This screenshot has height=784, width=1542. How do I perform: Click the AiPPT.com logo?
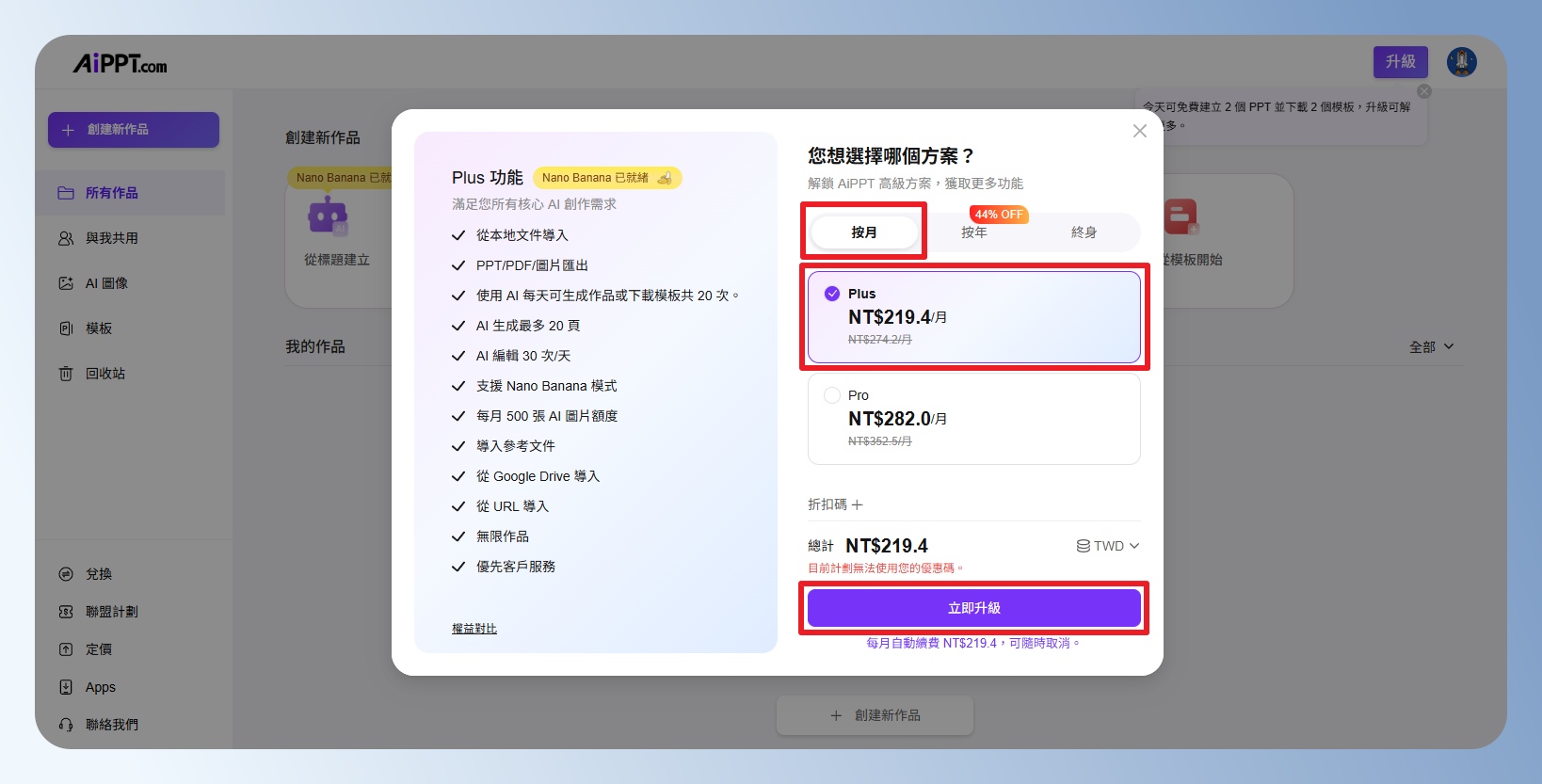[120, 63]
